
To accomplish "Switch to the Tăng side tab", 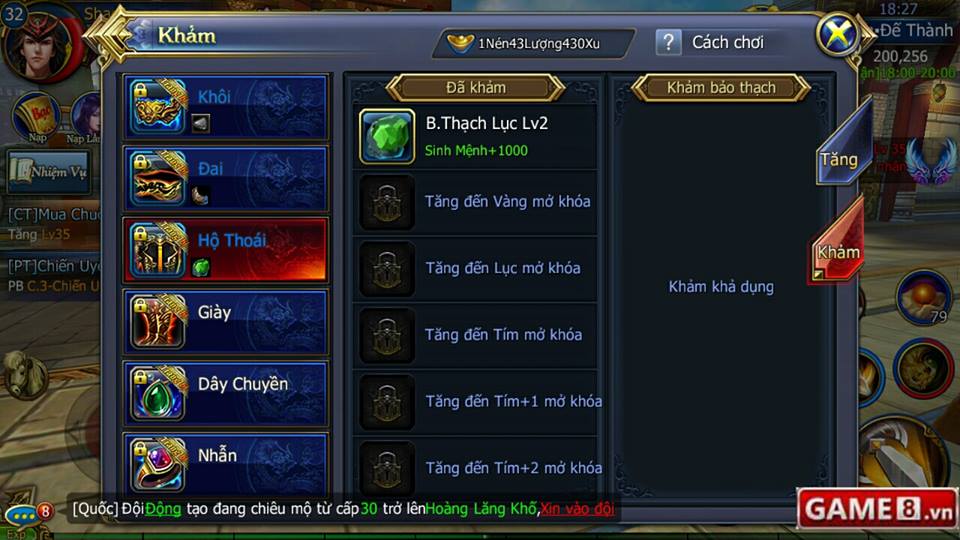I will 841,148.
